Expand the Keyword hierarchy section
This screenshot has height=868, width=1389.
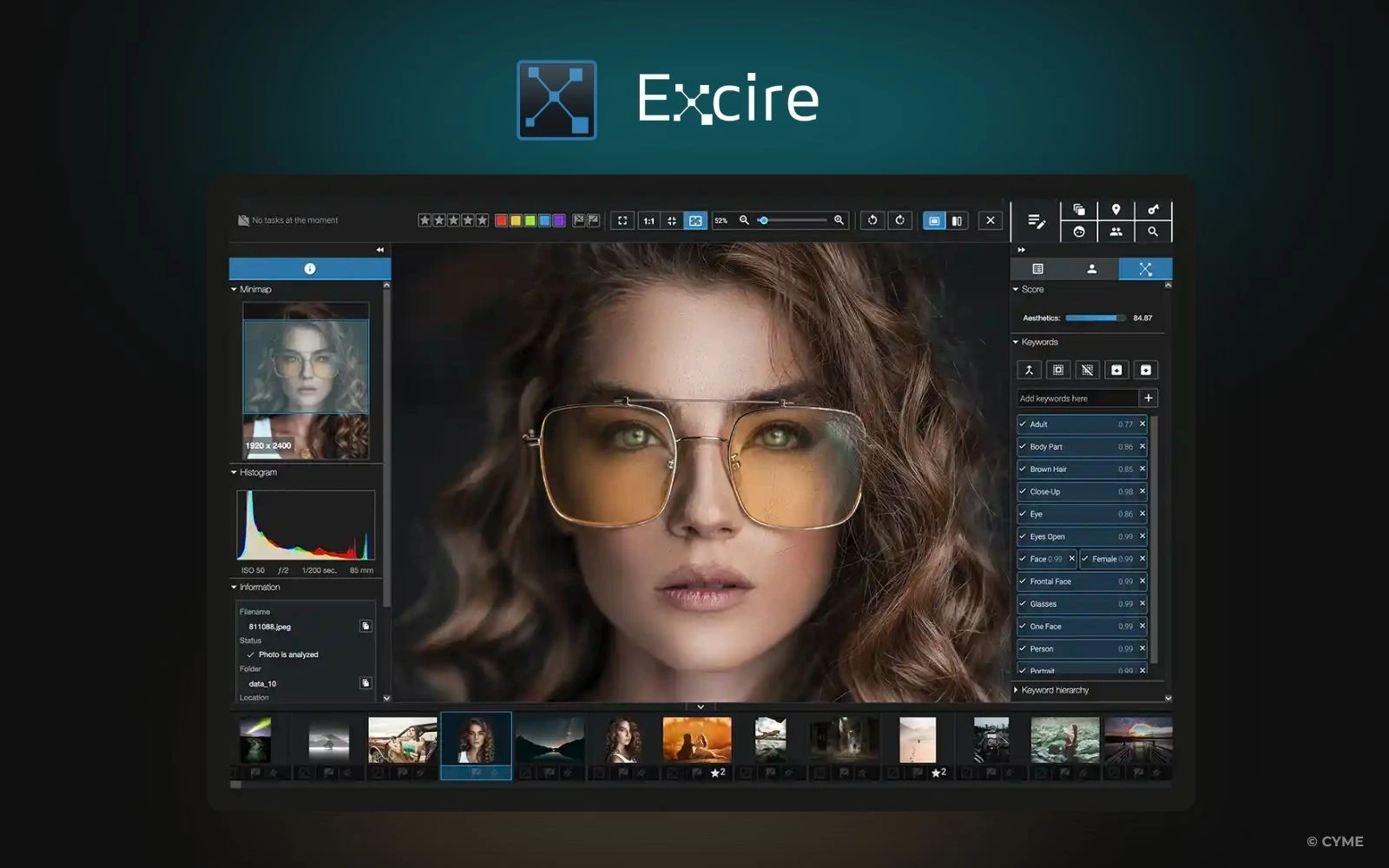pos(1017,690)
